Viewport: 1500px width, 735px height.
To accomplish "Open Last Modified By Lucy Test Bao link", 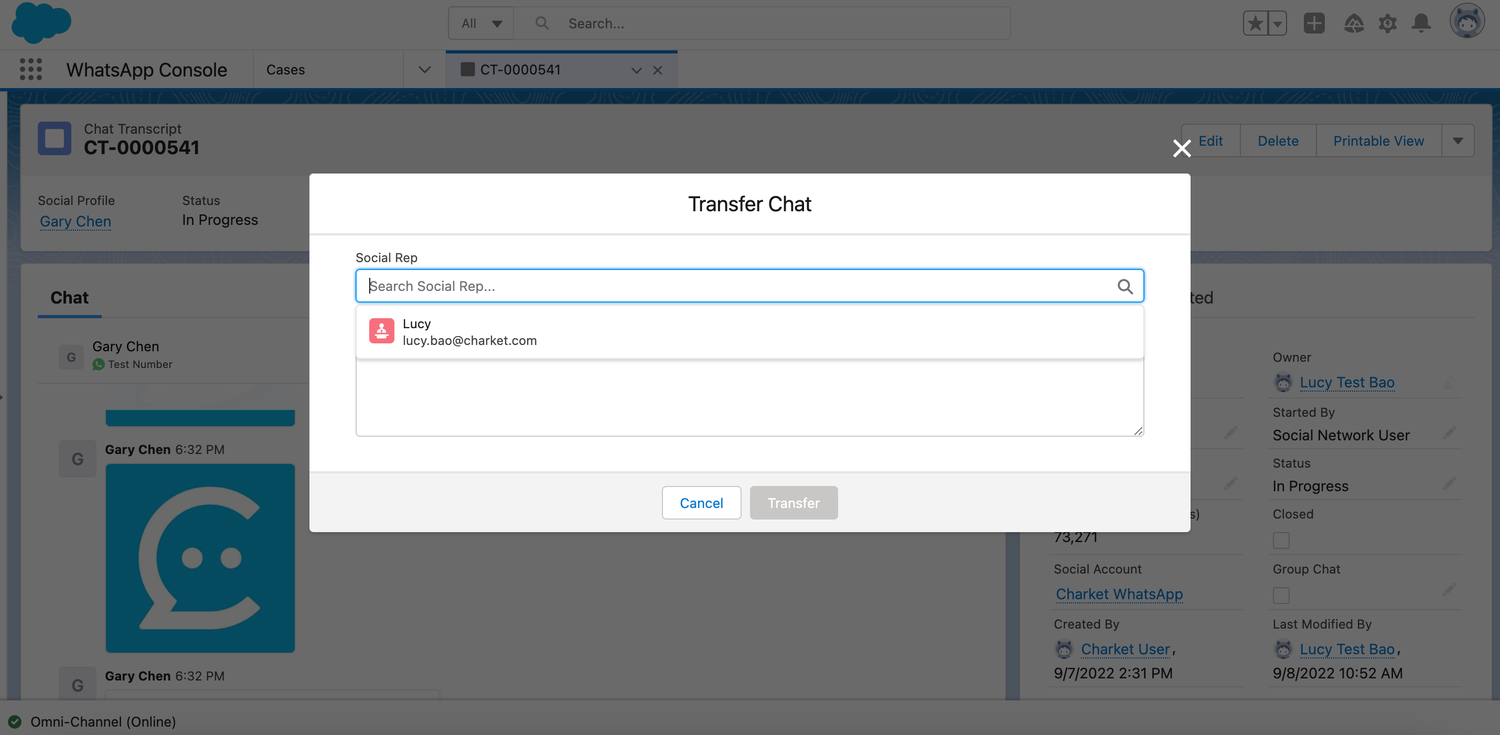I will point(1347,649).
